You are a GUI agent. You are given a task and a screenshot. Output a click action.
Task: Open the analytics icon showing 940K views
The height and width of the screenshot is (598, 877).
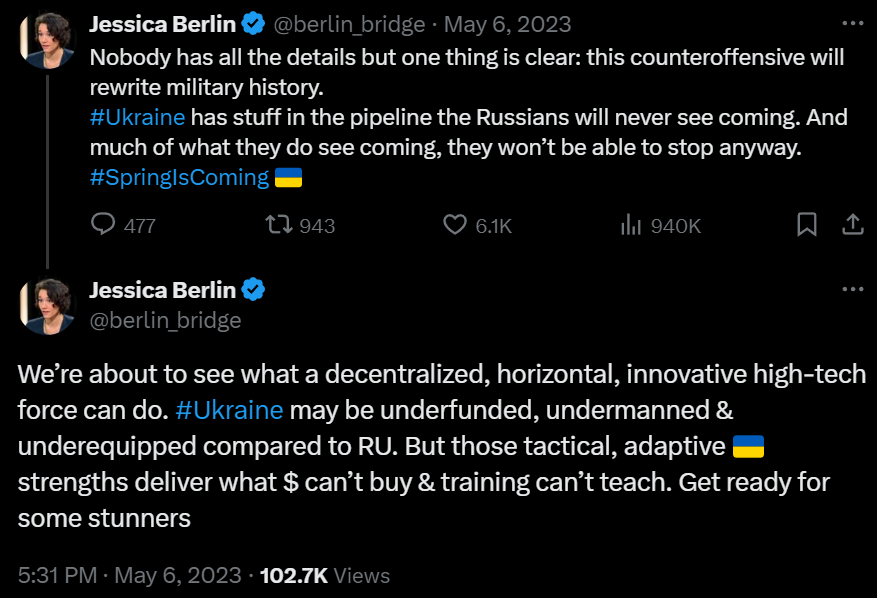(x=631, y=225)
